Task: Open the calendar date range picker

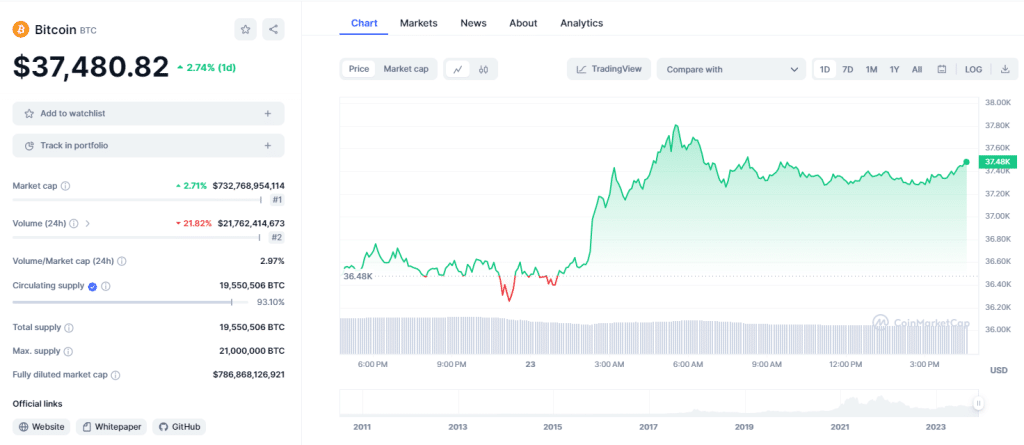Action: pyautogui.click(x=941, y=69)
